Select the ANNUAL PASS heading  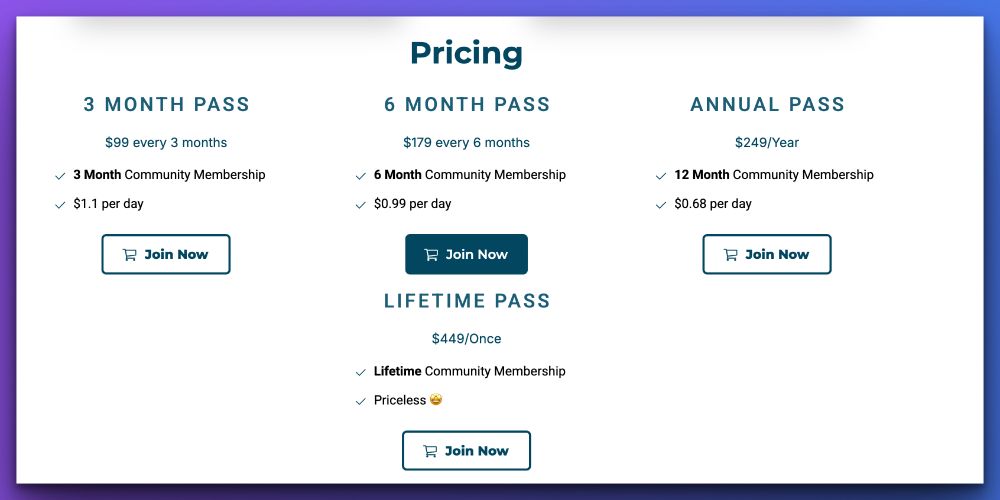point(767,105)
